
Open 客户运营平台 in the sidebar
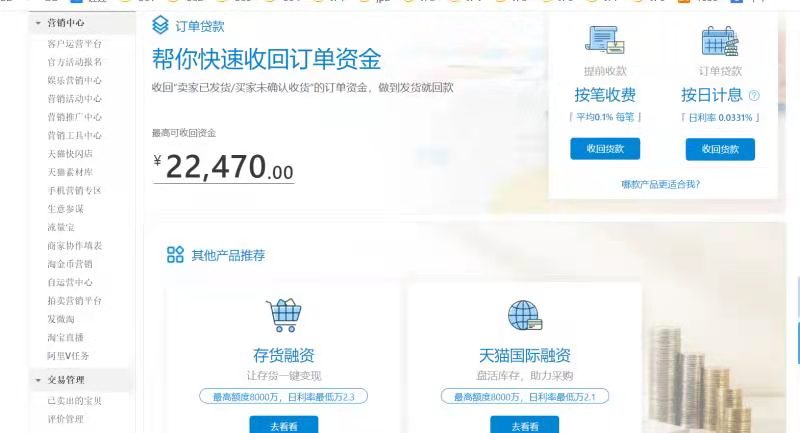[x=74, y=44]
